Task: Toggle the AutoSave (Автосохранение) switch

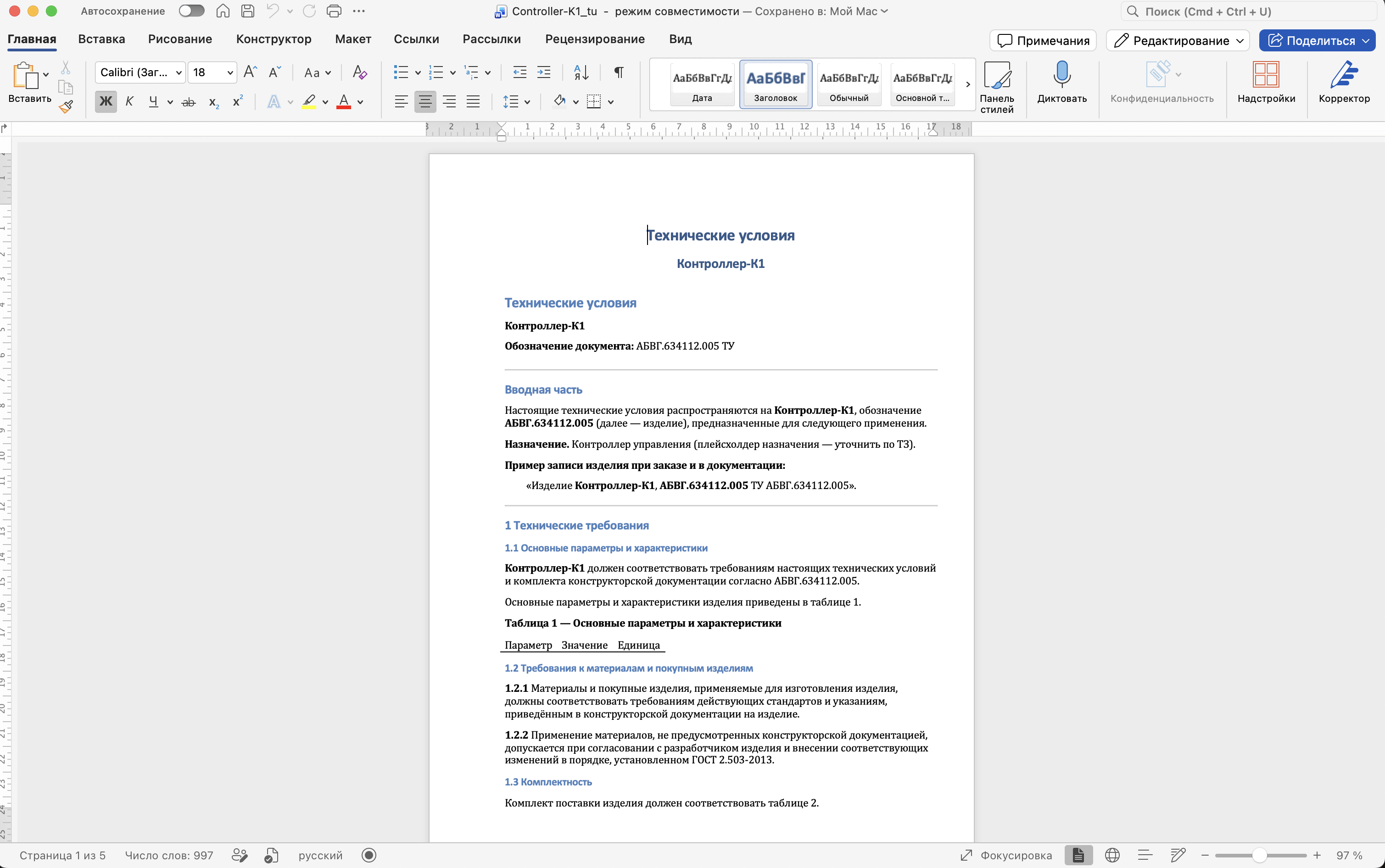Action: coord(191,11)
